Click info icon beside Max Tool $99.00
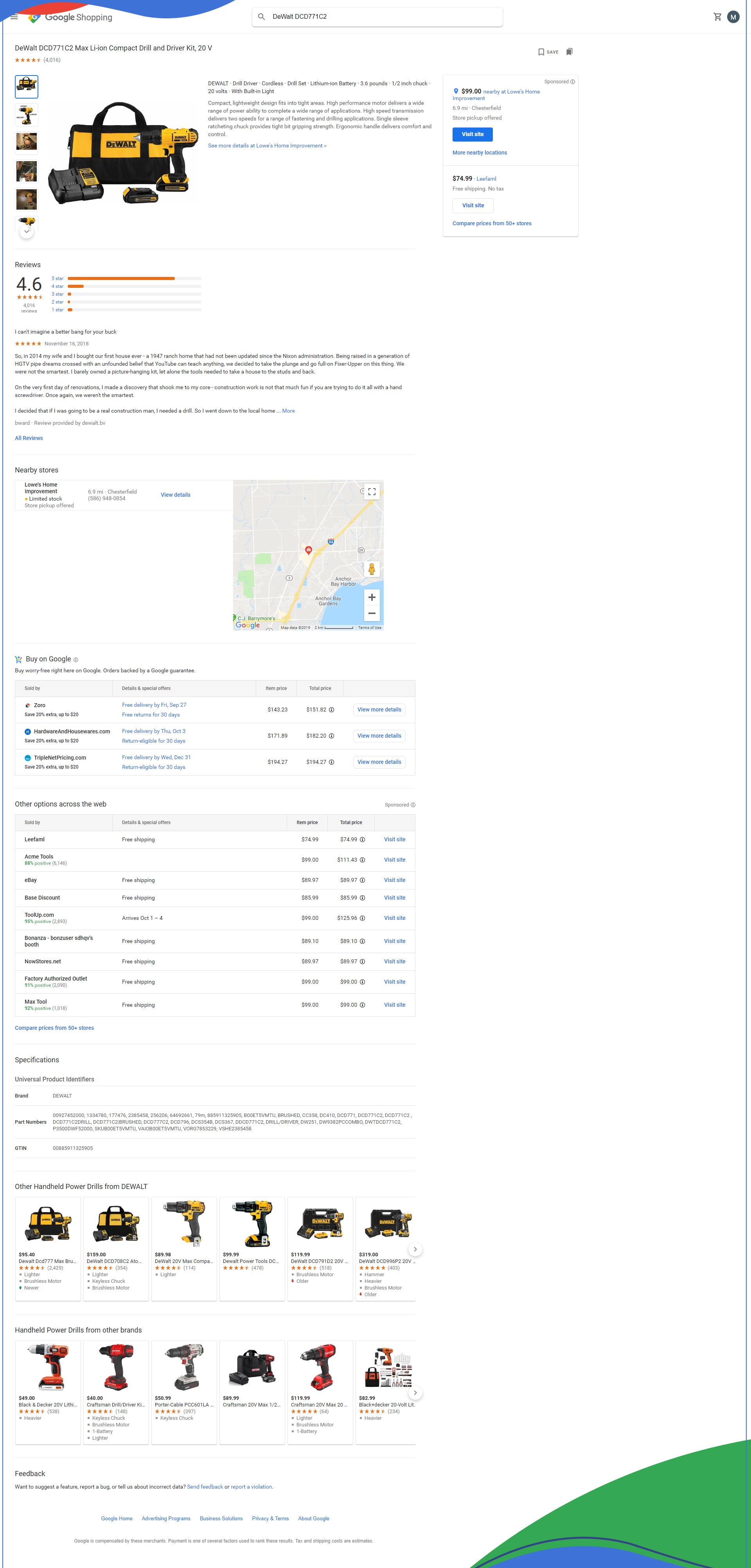The image size is (751, 1568). pos(362,1005)
